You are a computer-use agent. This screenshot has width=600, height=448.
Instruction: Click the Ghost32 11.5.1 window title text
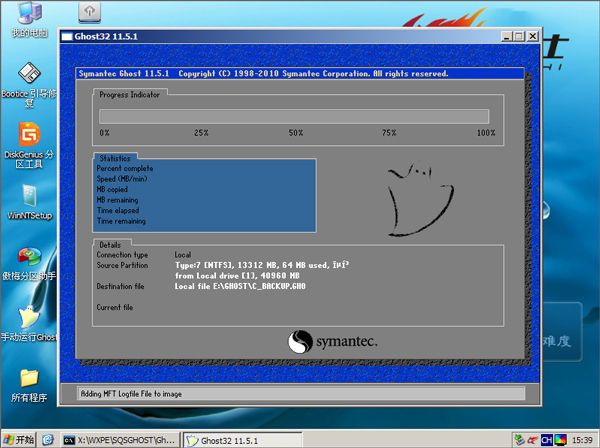(x=106, y=36)
